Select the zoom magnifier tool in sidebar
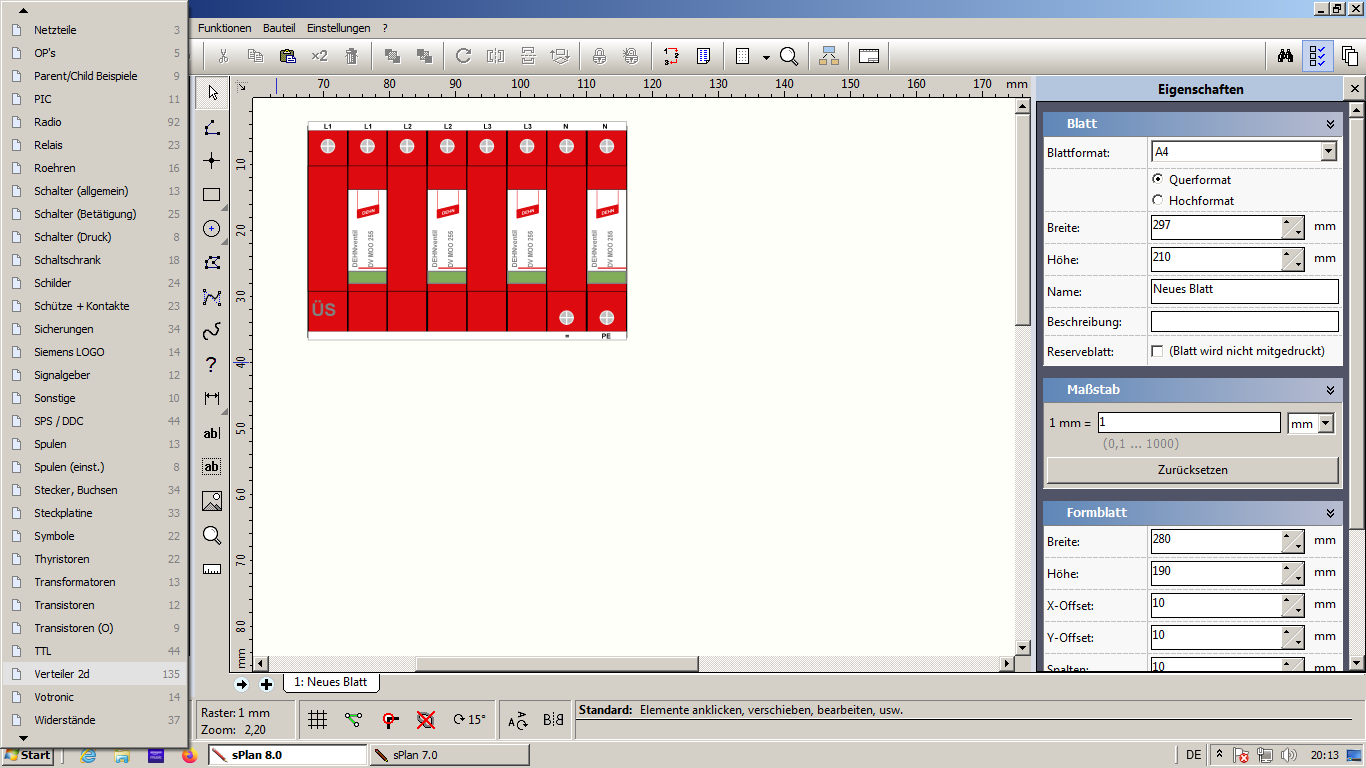This screenshot has height=768, width=1366. tap(212, 535)
